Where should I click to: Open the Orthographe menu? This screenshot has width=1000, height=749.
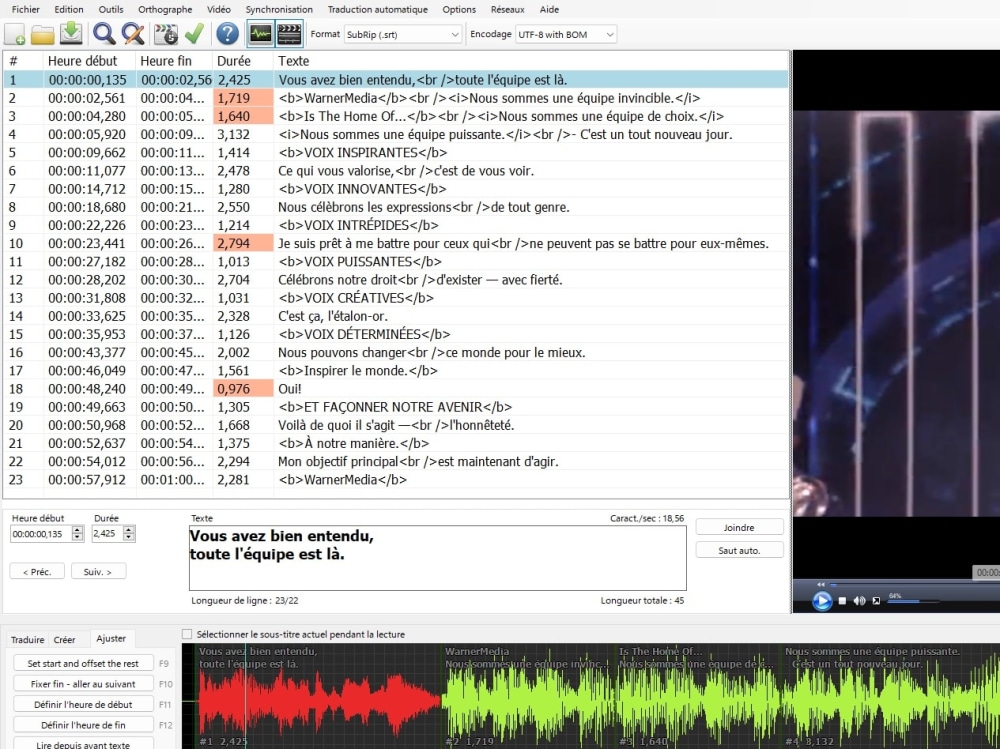point(165,10)
